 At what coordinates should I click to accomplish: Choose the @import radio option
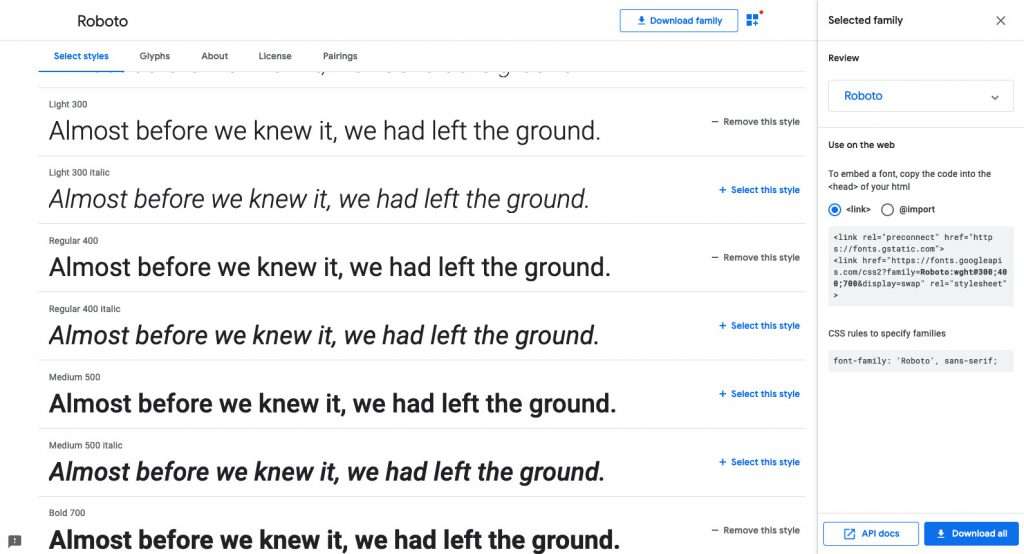coord(887,209)
